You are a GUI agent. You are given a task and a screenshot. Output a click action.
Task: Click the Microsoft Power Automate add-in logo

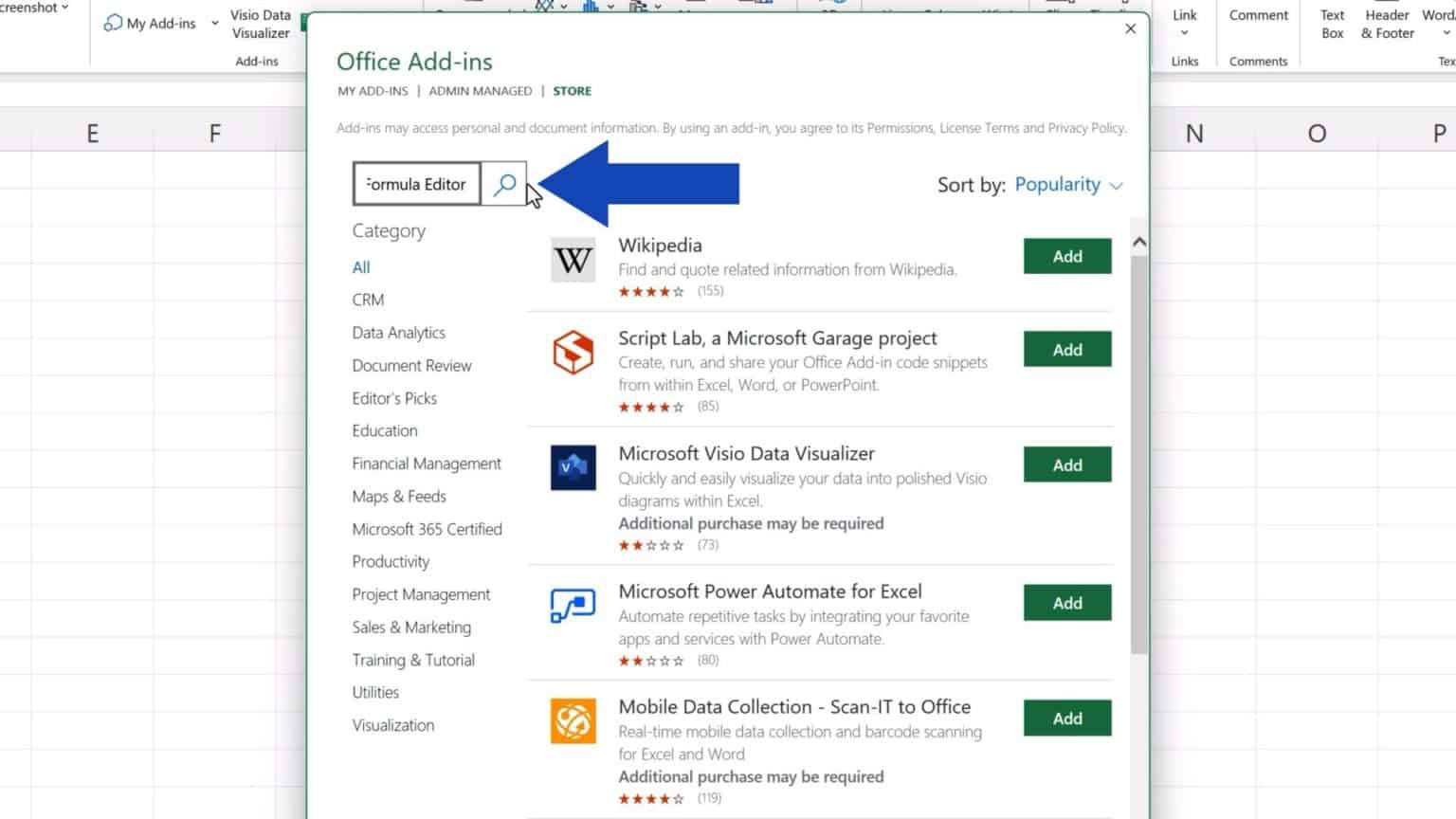coord(573,603)
